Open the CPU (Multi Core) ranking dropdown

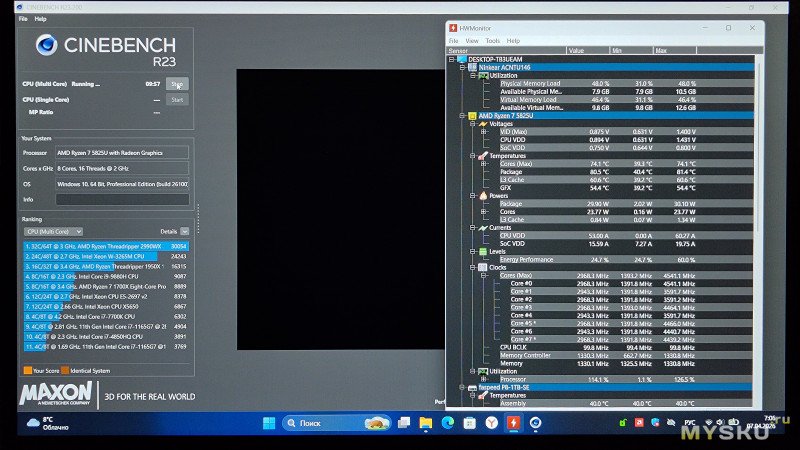(55, 230)
